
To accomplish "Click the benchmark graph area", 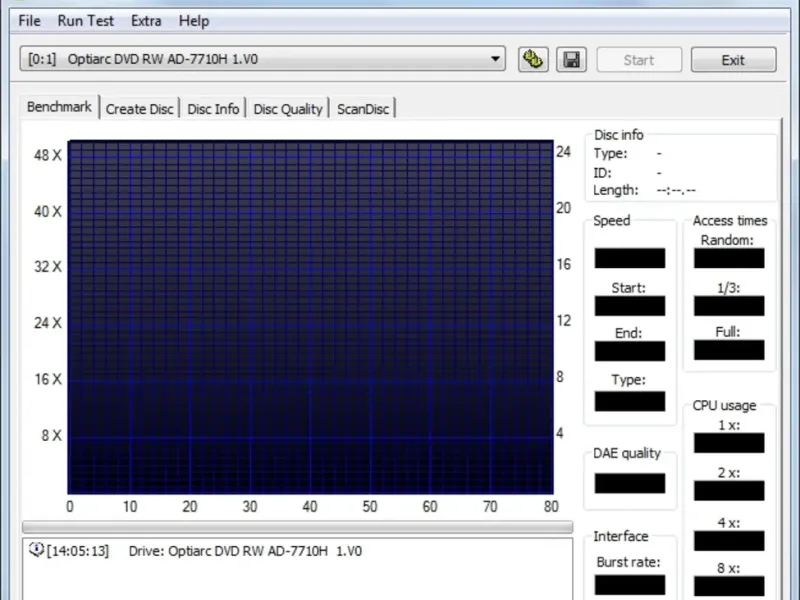I will [x=310, y=317].
